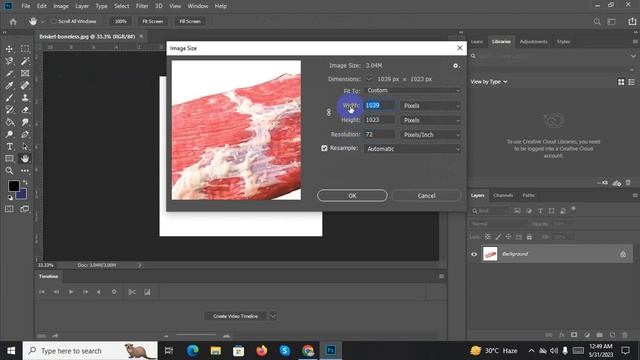Select the Pen tool

[x=25, y=134]
